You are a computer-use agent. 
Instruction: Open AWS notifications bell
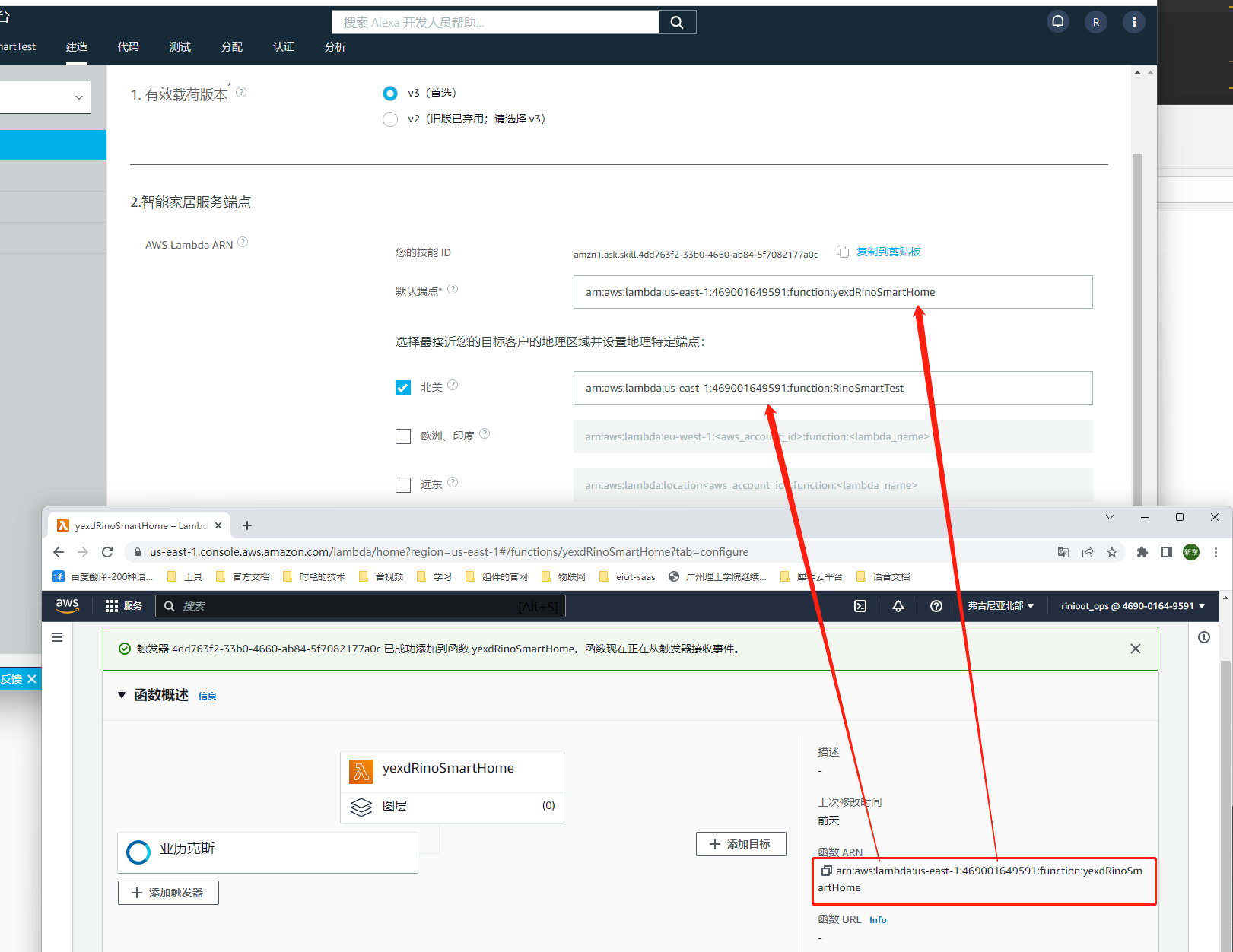click(x=898, y=606)
